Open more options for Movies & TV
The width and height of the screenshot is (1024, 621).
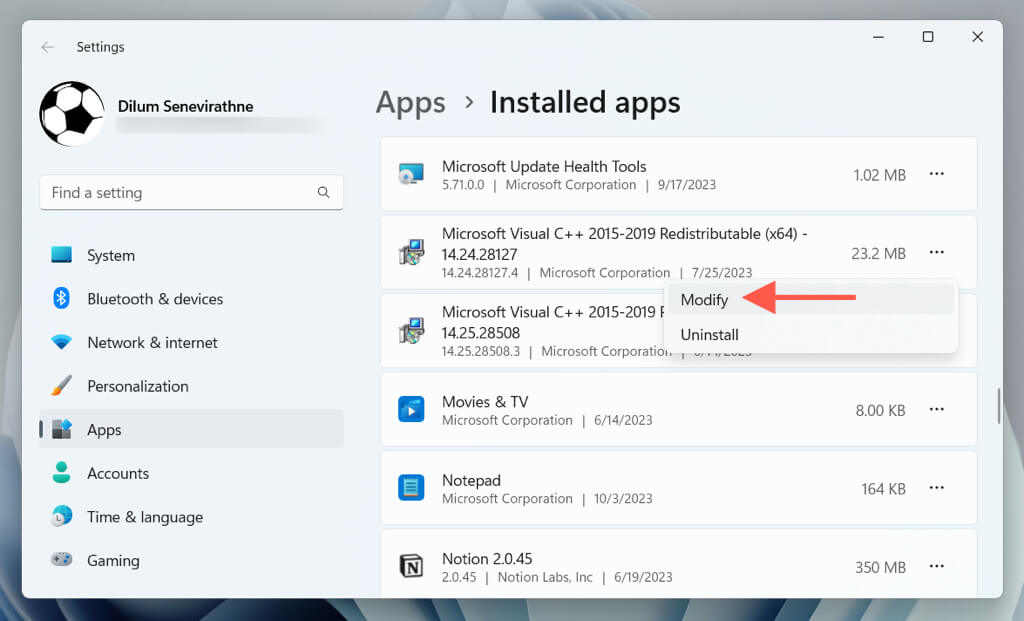(x=936, y=409)
